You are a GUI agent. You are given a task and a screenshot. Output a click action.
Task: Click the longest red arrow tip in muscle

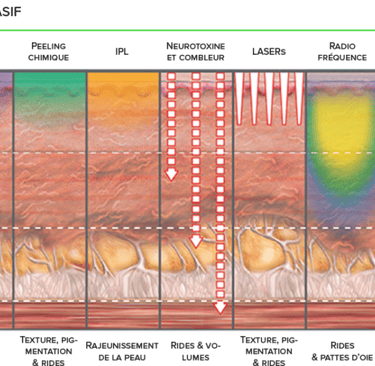click(x=220, y=308)
